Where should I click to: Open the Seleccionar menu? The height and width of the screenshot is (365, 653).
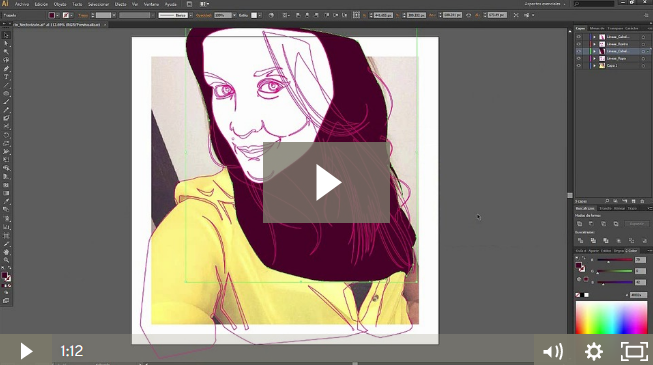[x=98, y=4]
